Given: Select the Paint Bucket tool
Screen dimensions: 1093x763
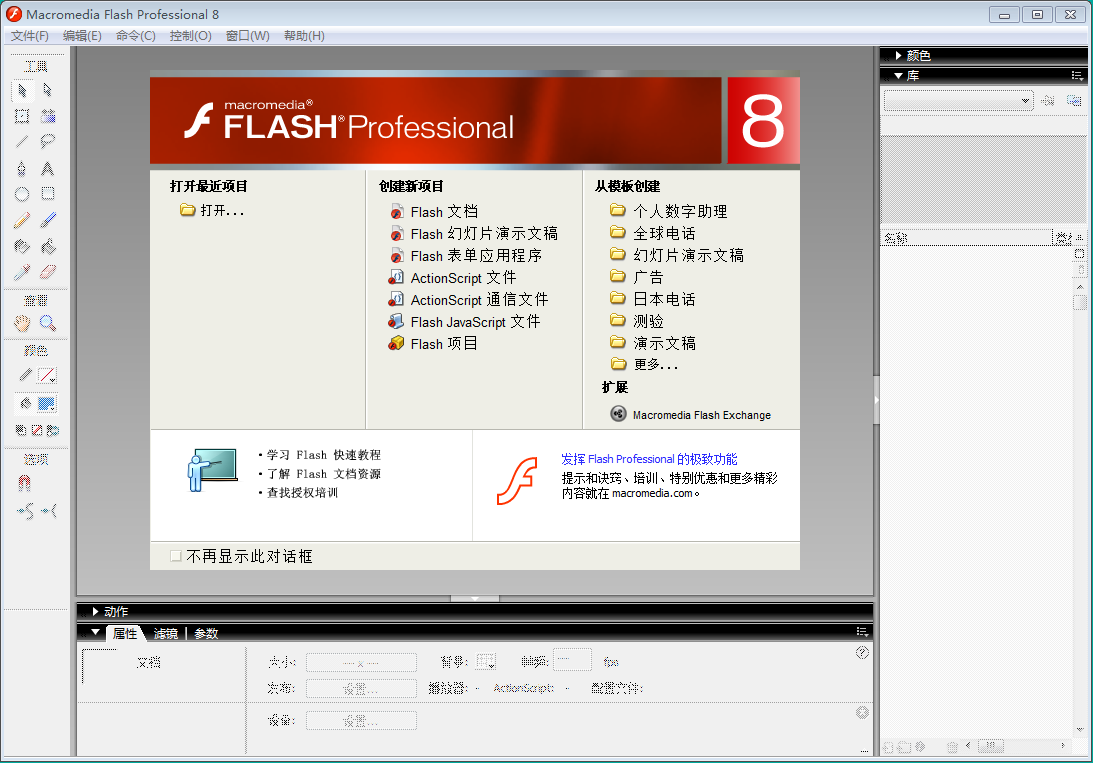Looking at the screenshot, I should [x=47, y=246].
